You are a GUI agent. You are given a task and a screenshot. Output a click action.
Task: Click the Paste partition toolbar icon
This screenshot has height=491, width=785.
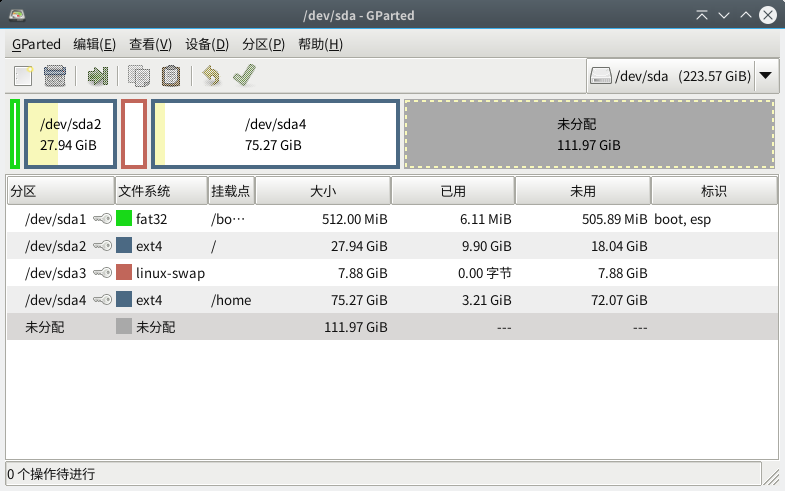[171, 76]
